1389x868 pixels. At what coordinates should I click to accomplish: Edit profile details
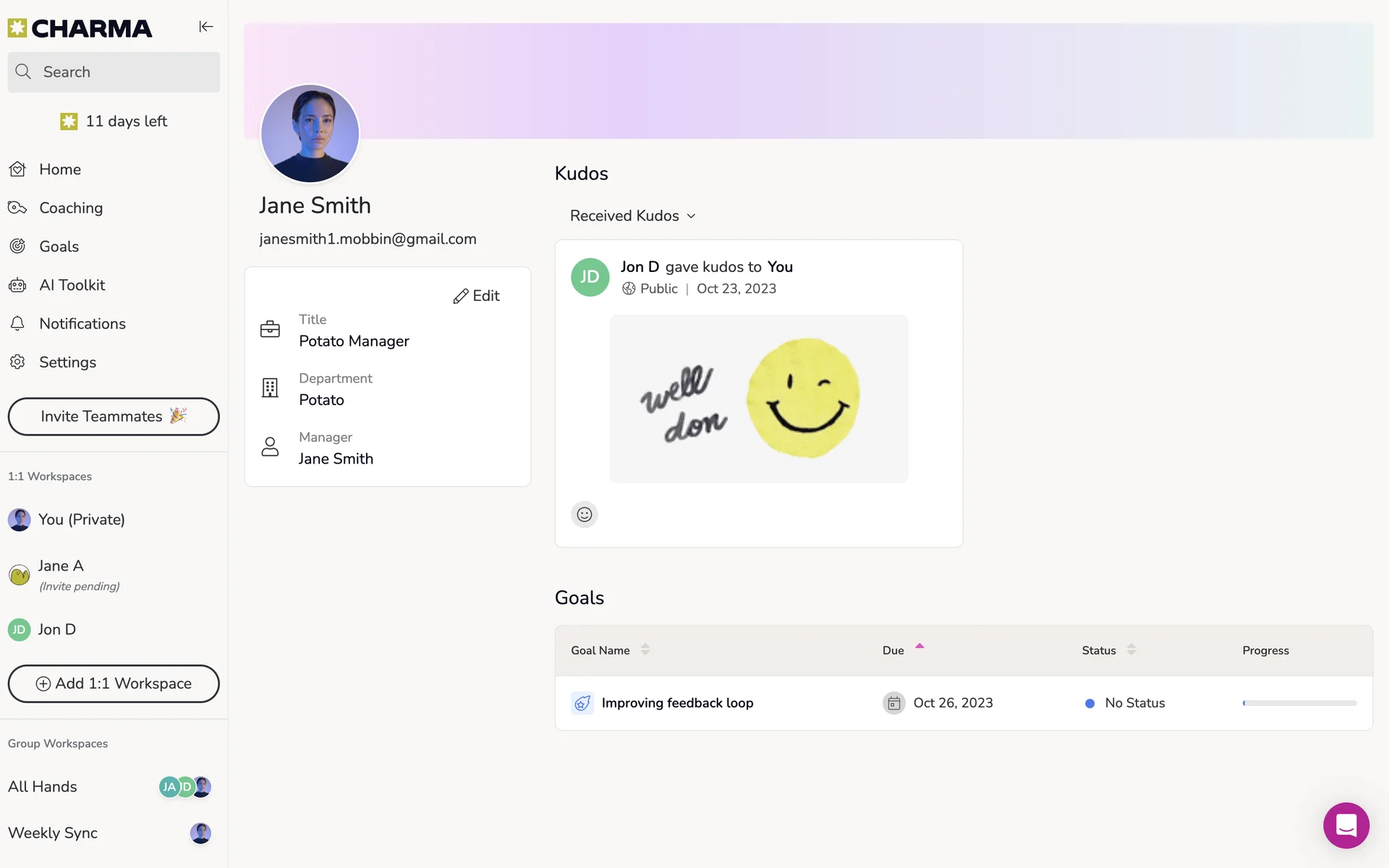pos(477,296)
